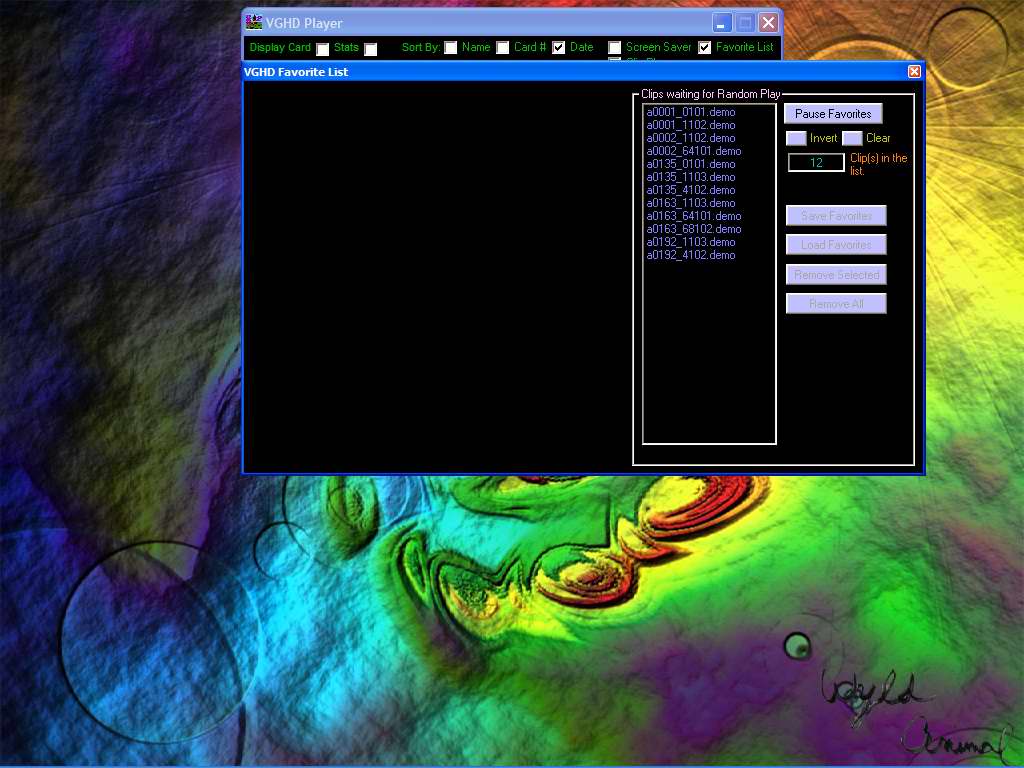Uncheck the Sort By Date checkbox
This screenshot has width=1024, height=768.
point(559,48)
